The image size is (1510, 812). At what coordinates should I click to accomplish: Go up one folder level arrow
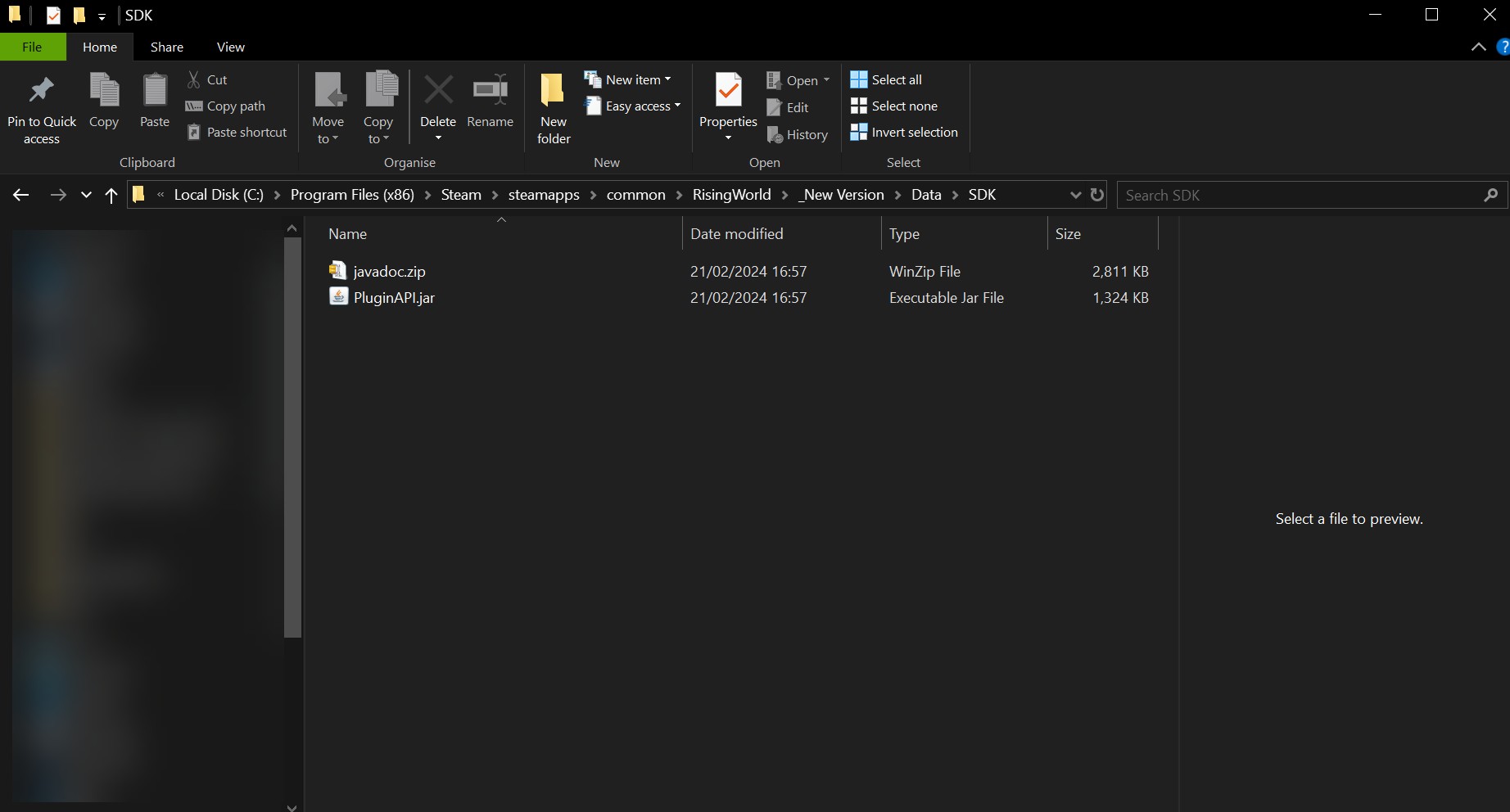[111, 195]
